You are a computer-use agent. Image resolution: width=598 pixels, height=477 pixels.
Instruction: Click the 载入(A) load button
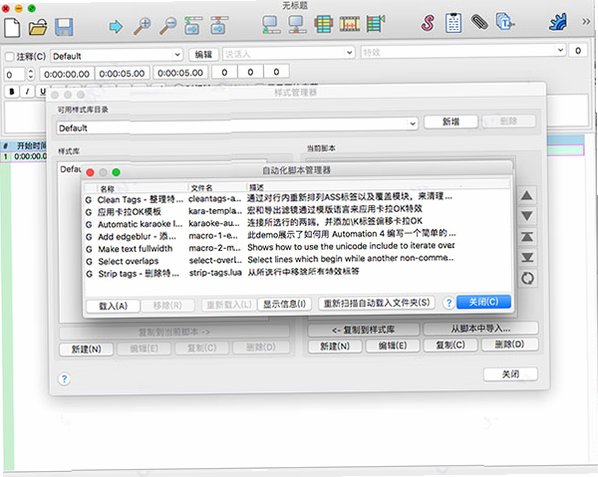113,306
